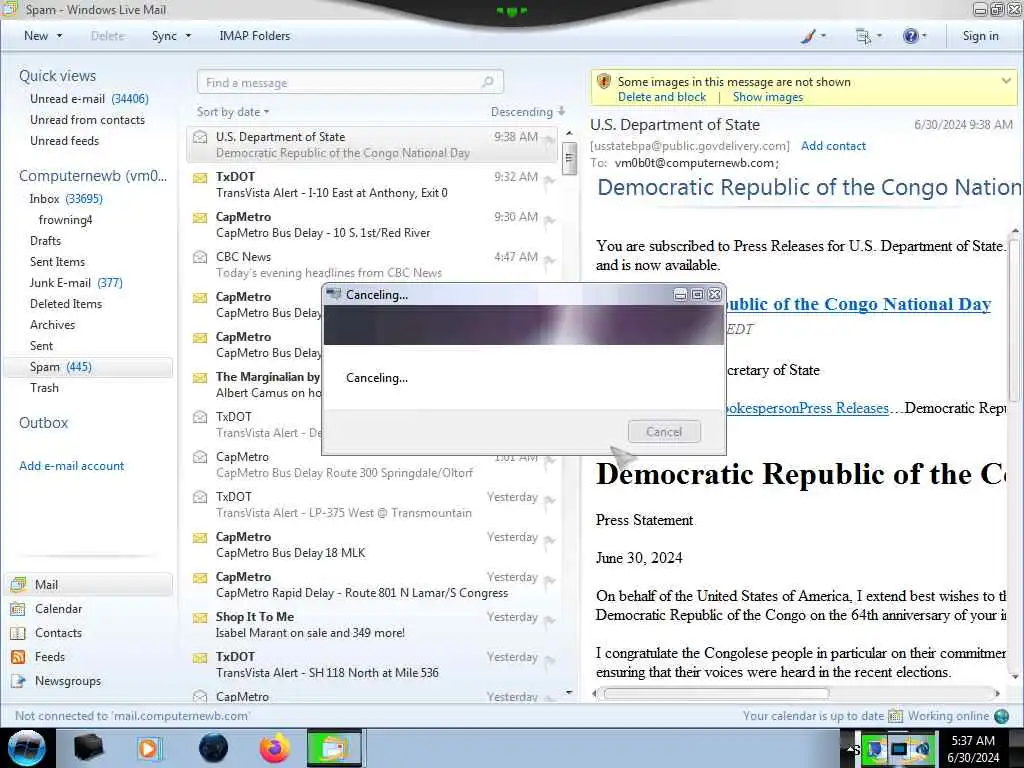Select Unread feeds quick view

pyautogui.click(x=64, y=140)
